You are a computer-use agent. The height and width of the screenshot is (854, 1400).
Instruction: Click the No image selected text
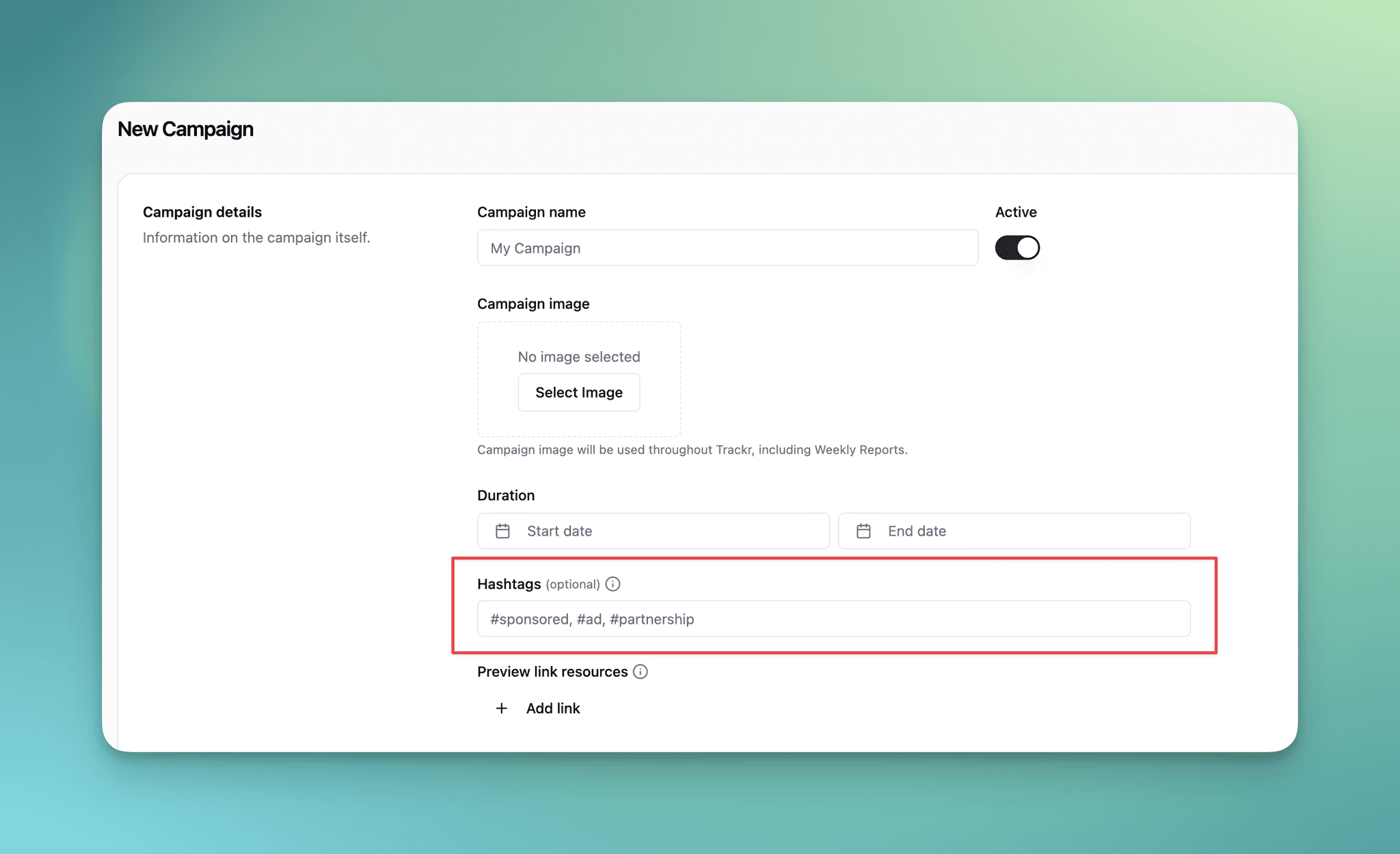(x=578, y=357)
